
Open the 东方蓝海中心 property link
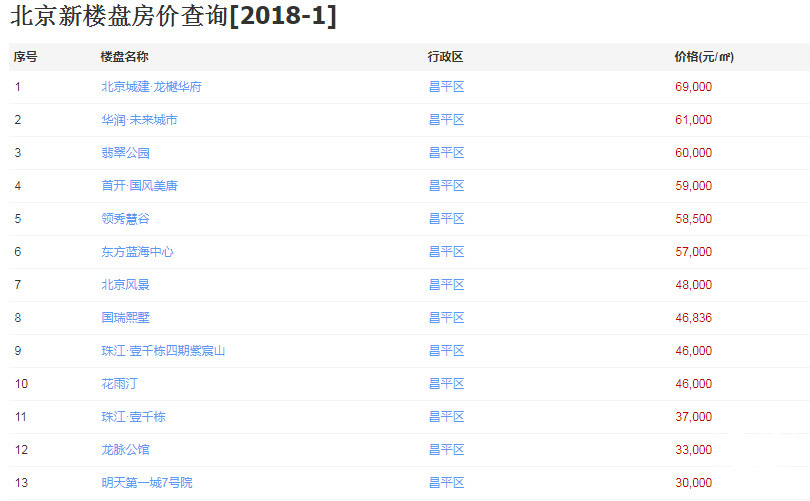(x=137, y=252)
